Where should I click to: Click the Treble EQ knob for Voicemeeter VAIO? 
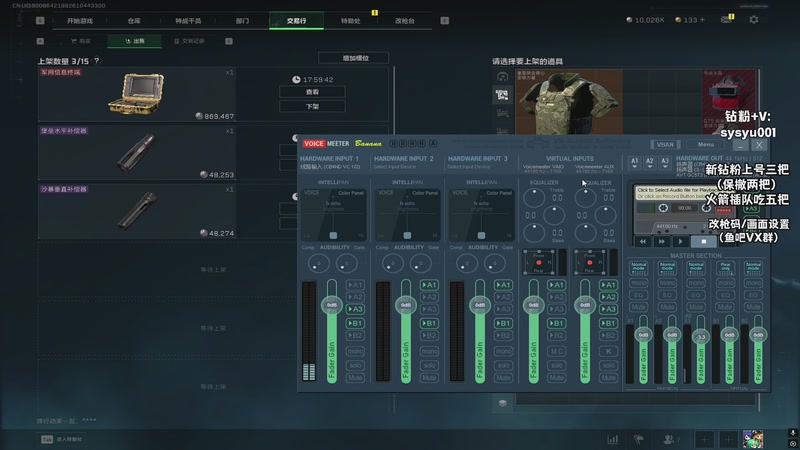534,198
